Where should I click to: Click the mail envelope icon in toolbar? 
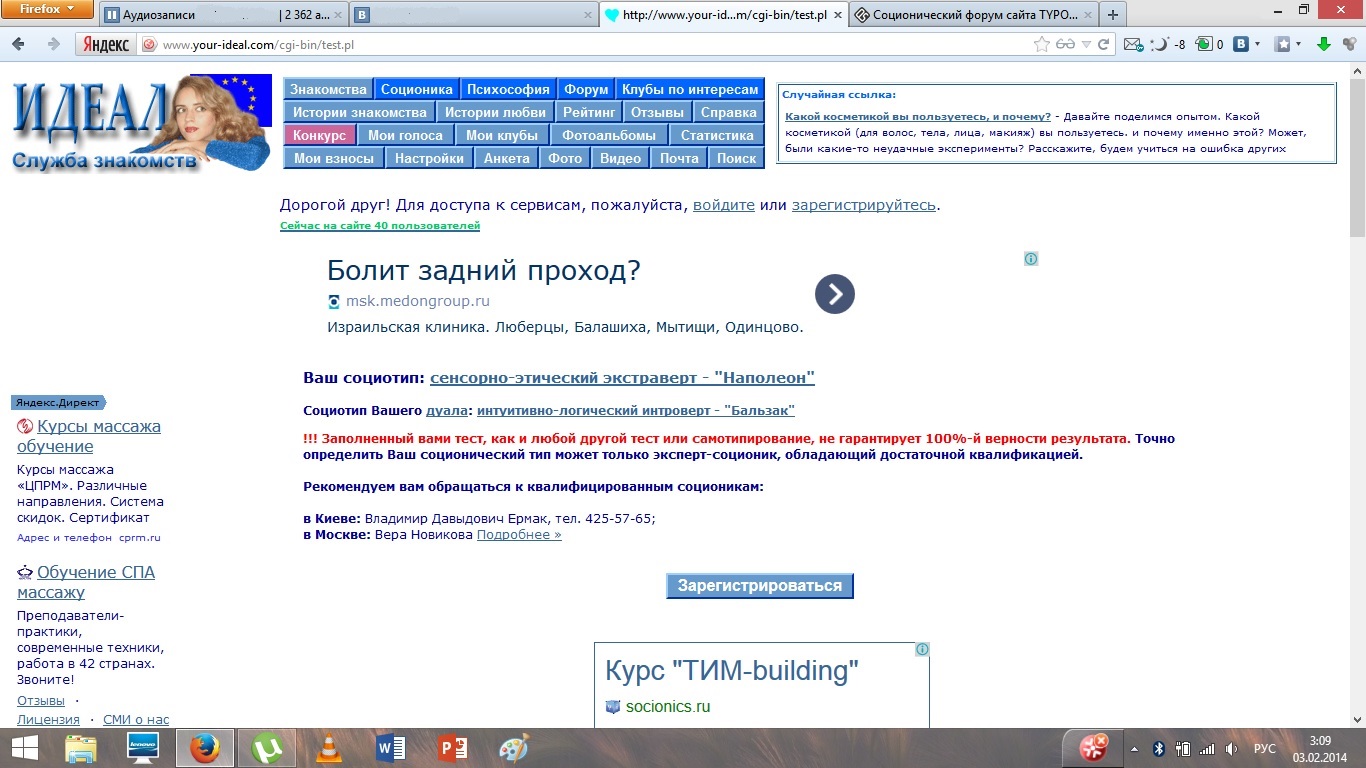point(1131,44)
